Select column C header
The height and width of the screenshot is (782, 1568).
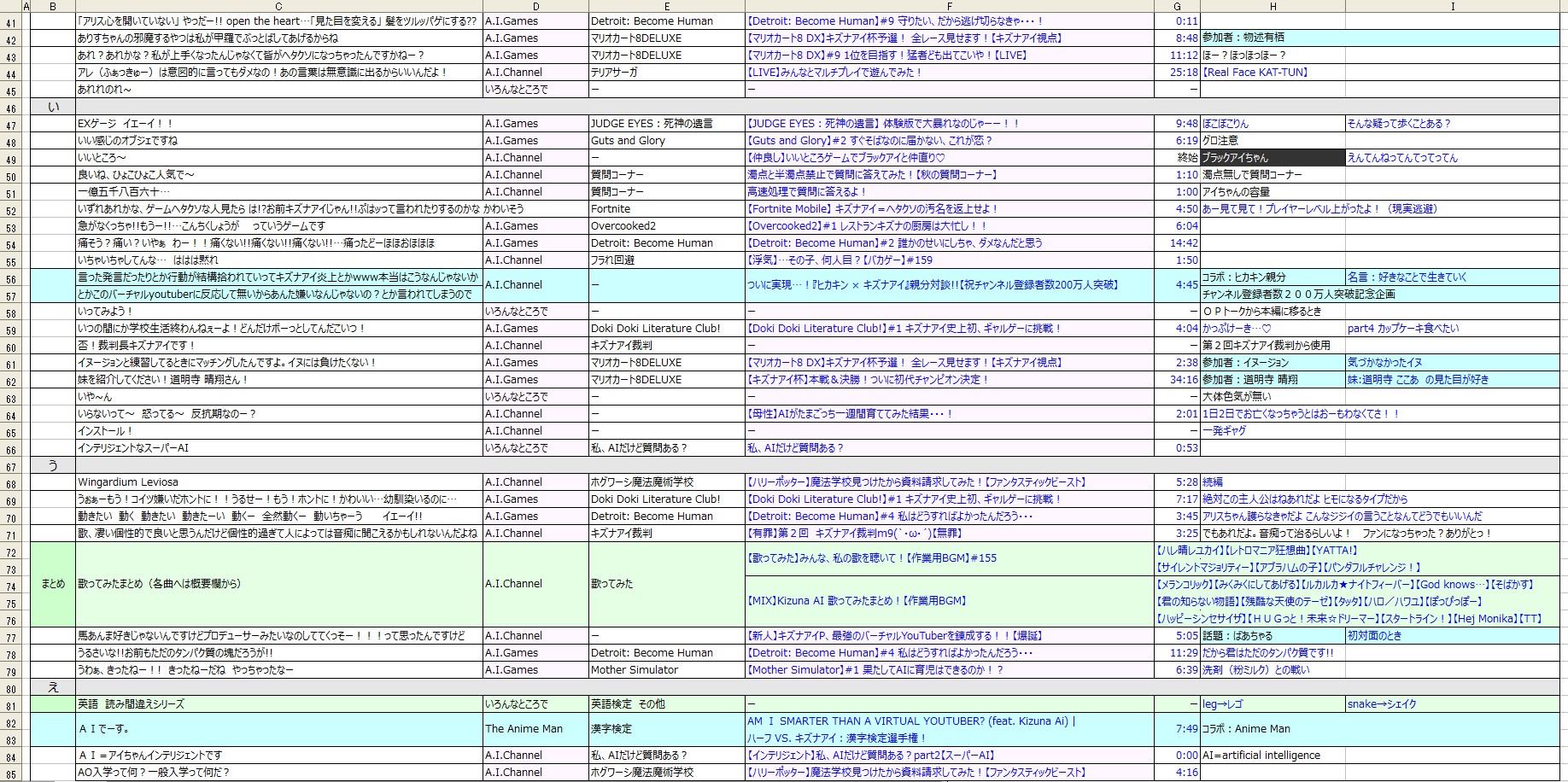tap(279, 6)
